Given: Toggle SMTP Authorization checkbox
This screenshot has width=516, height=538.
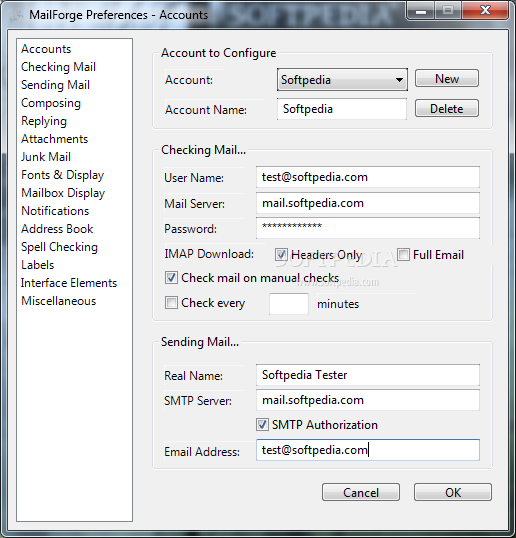Looking at the screenshot, I should 262,425.
